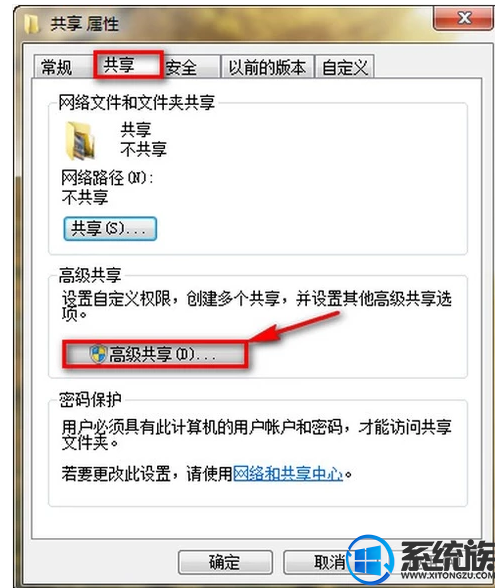Viewport: 495px width, 588px height.
Task: Click the UAC shield icon on Advanced Sharing button
Action: click(98, 354)
